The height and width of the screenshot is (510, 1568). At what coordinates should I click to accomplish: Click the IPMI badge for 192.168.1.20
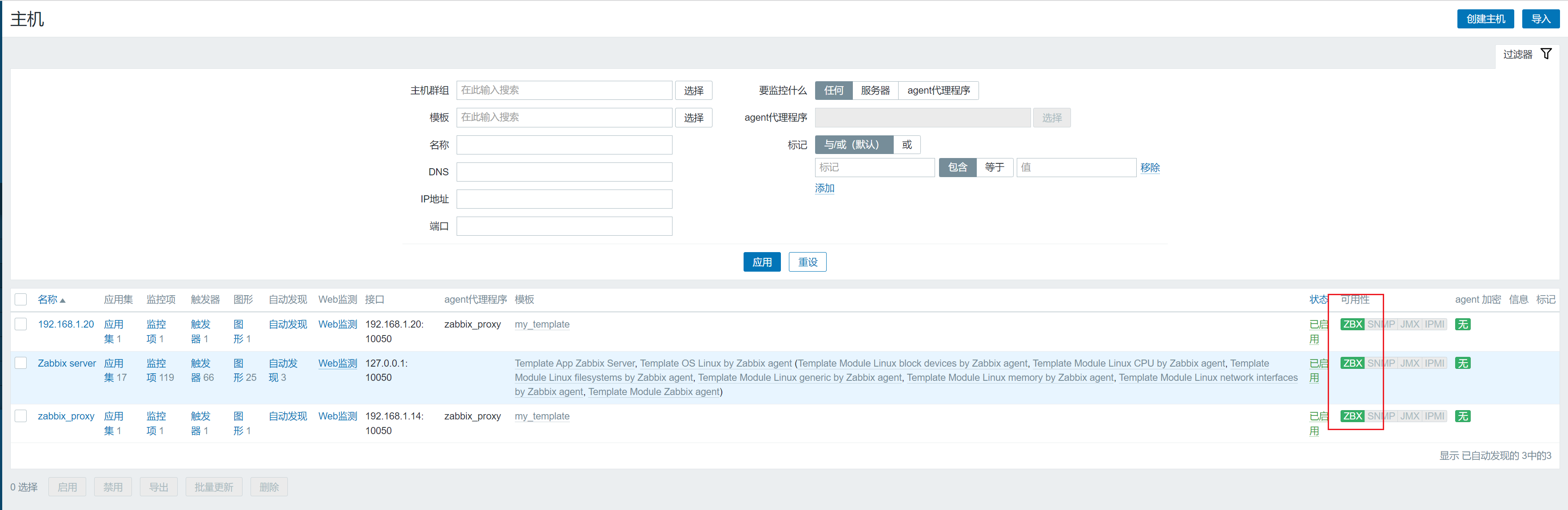pyautogui.click(x=1435, y=324)
